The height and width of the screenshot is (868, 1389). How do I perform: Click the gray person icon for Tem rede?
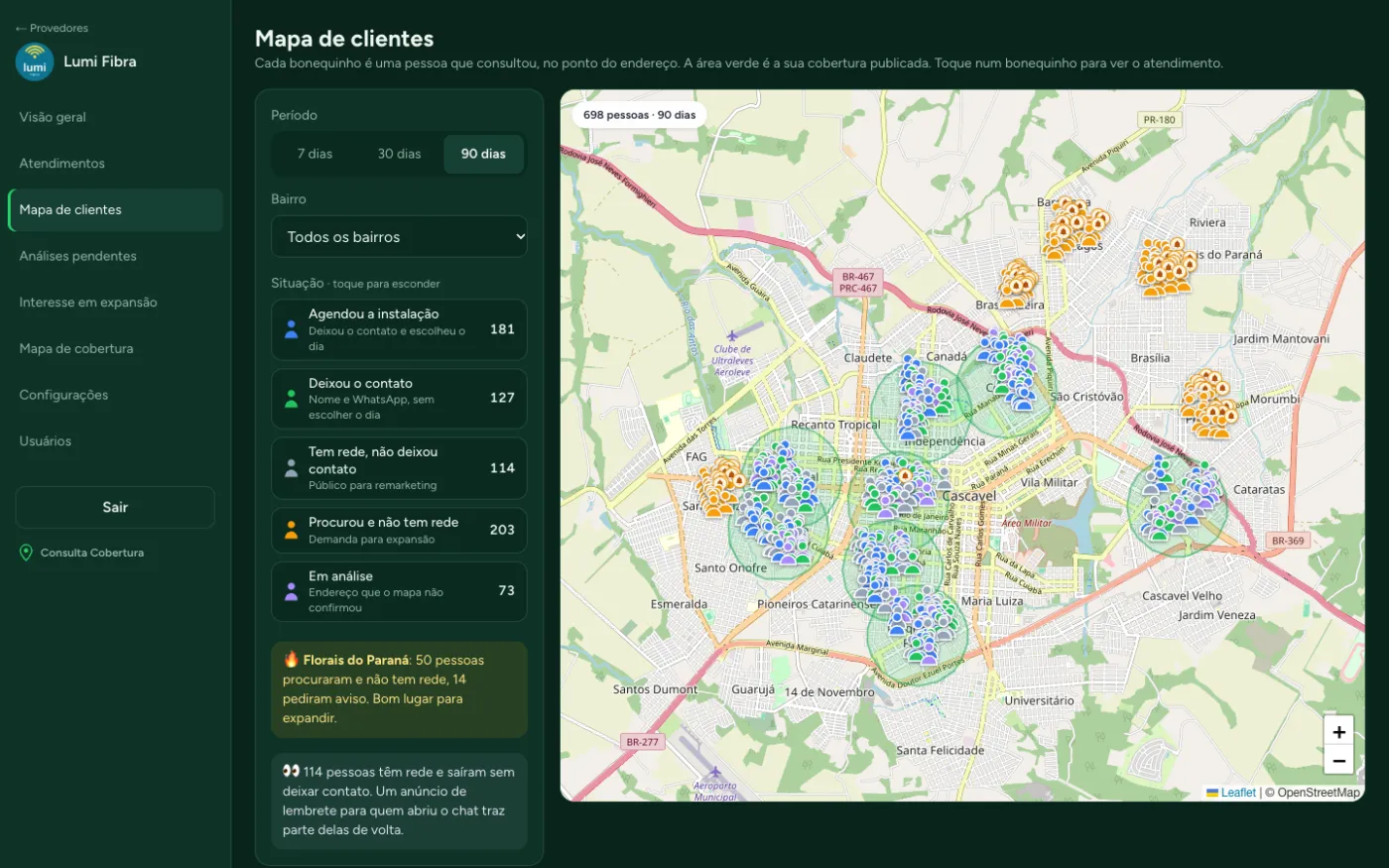tap(292, 468)
